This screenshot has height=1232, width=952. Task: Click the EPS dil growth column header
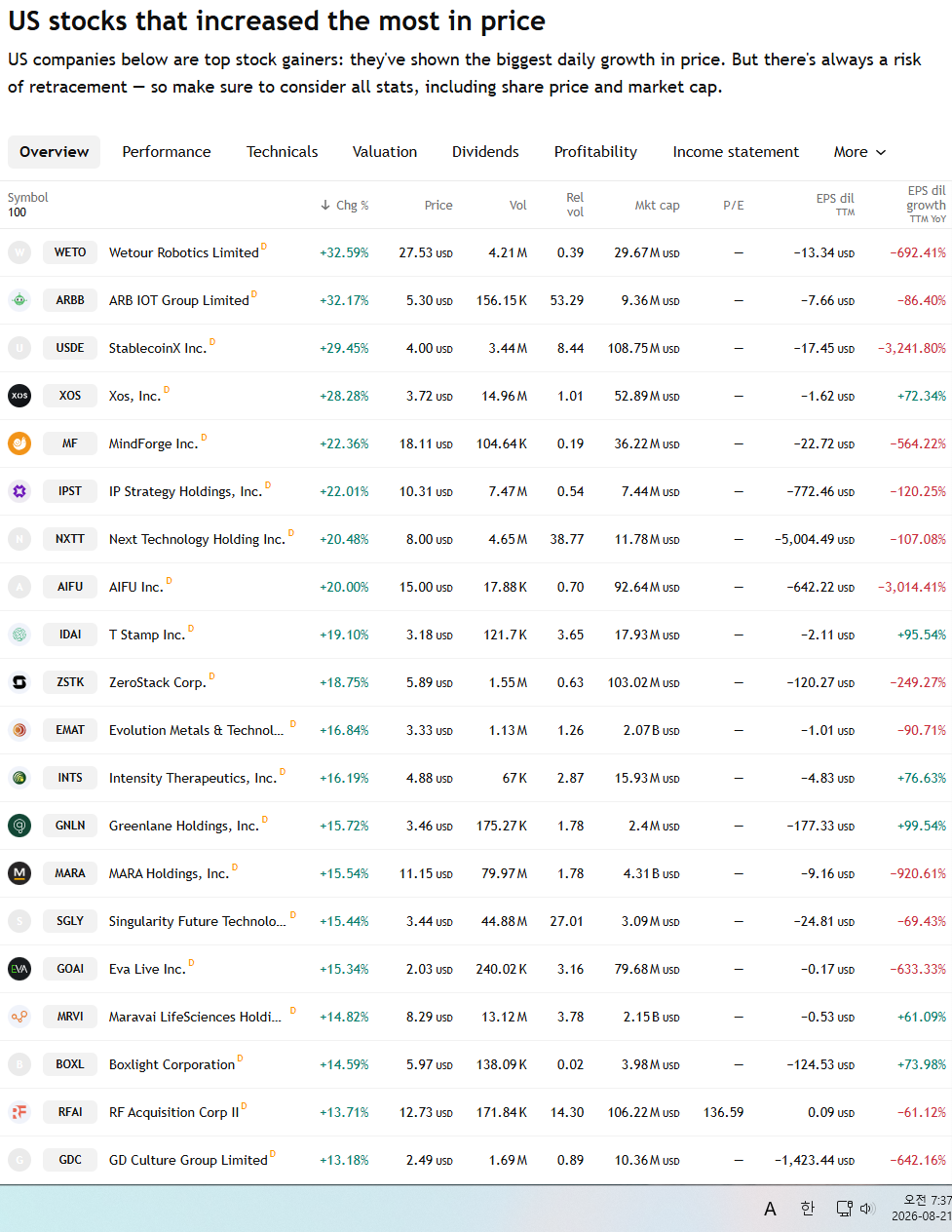pos(926,205)
